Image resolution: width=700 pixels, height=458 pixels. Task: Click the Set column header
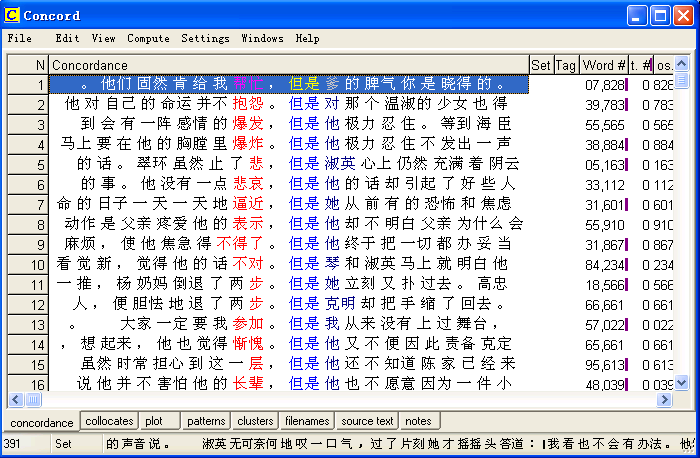541,65
